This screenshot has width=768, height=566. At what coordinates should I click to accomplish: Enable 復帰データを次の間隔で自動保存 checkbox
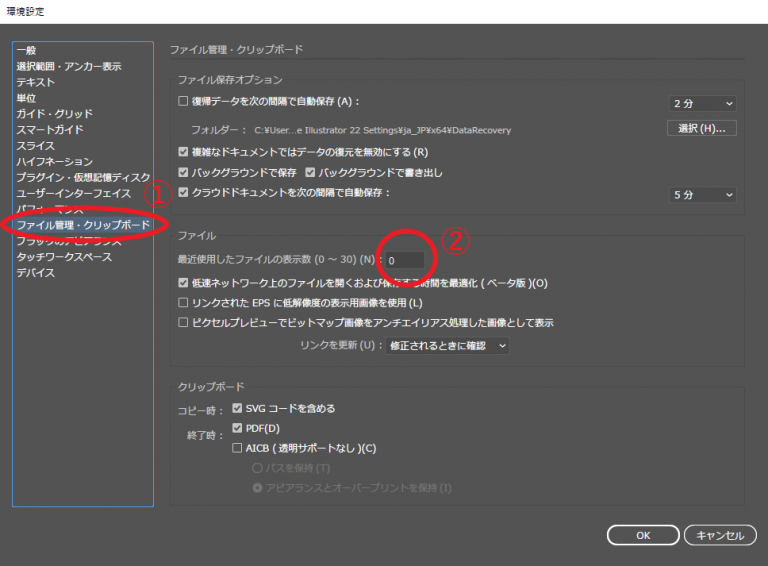tap(183, 101)
